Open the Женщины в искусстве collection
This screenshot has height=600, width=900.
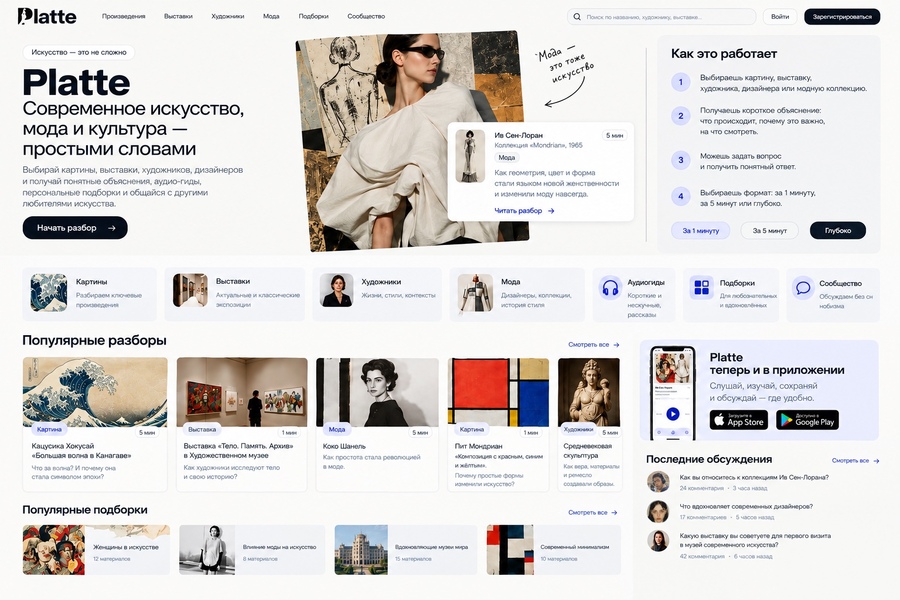tap(96, 550)
